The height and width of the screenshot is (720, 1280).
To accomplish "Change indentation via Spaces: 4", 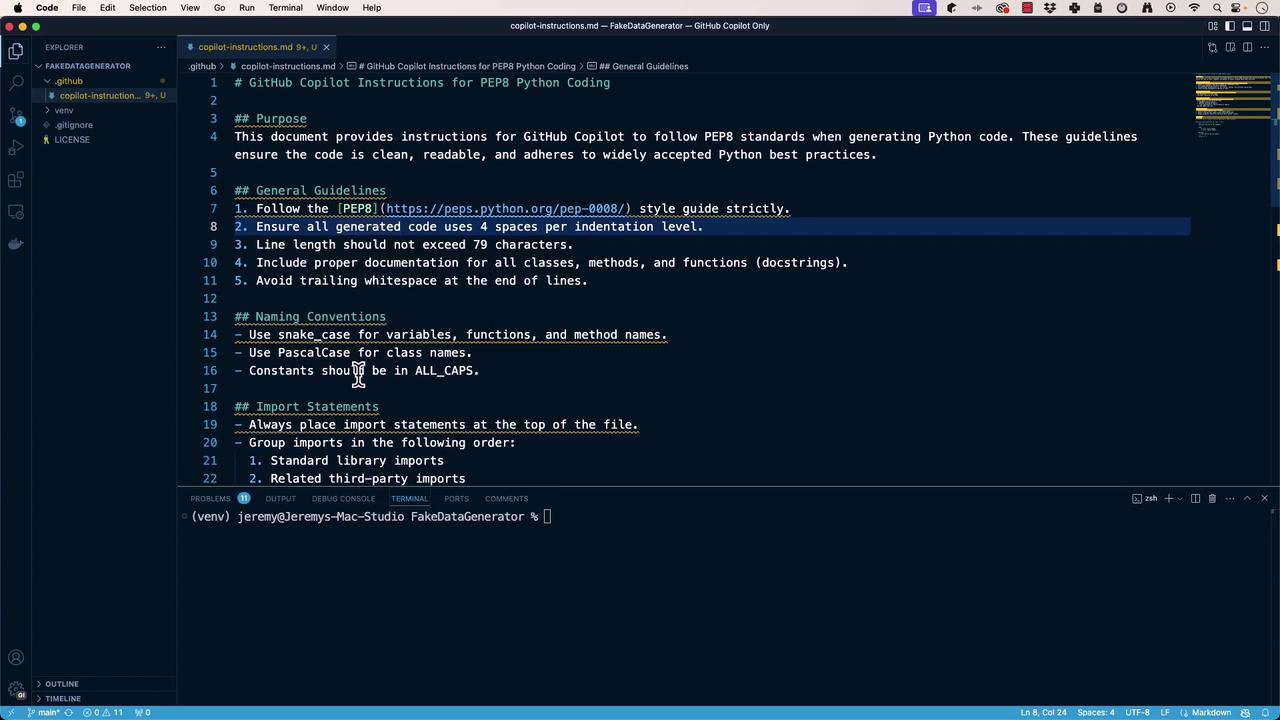I will pos(1095,712).
